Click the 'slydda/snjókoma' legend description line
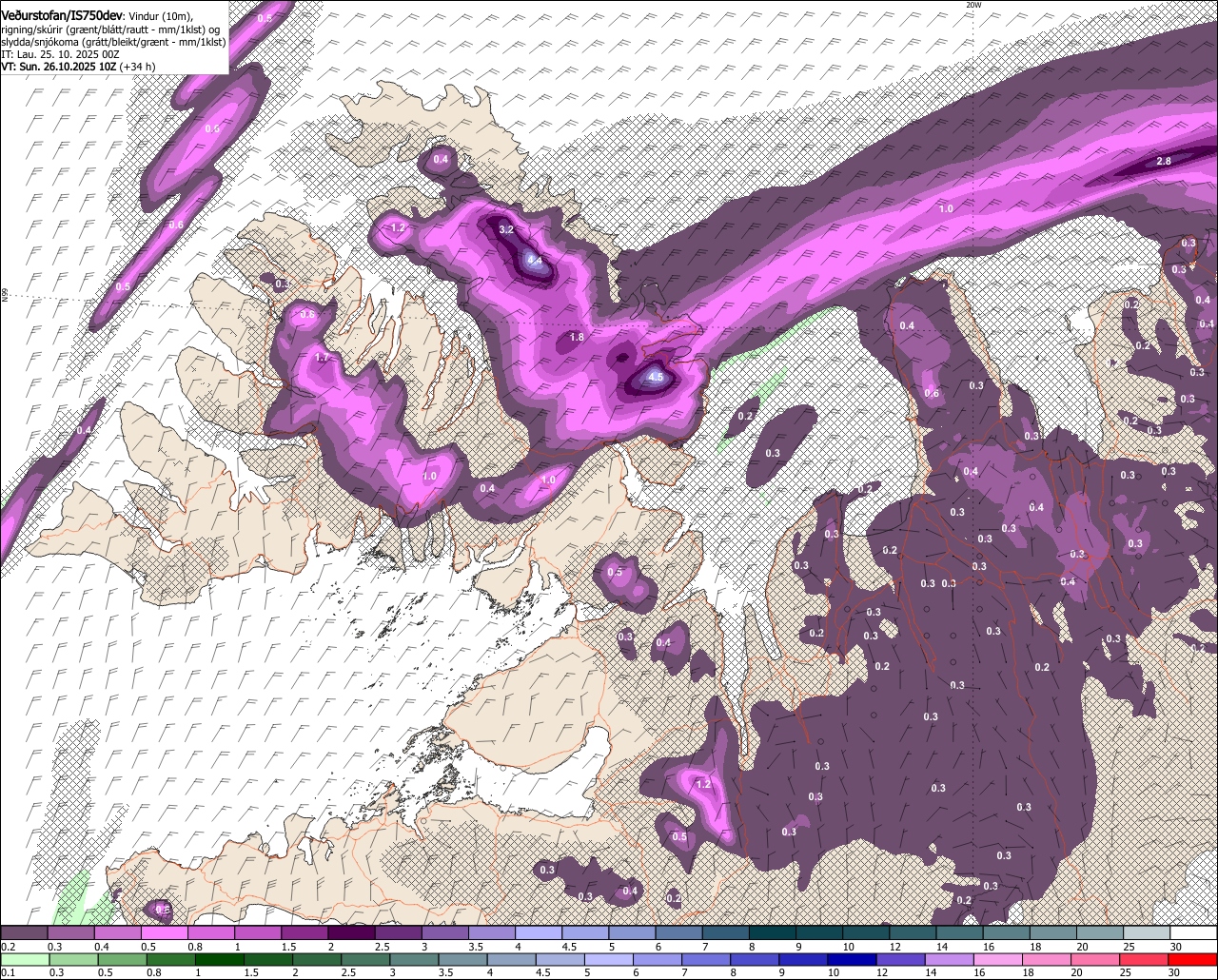This screenshot has width=1218, height=980. coord(113,42)
